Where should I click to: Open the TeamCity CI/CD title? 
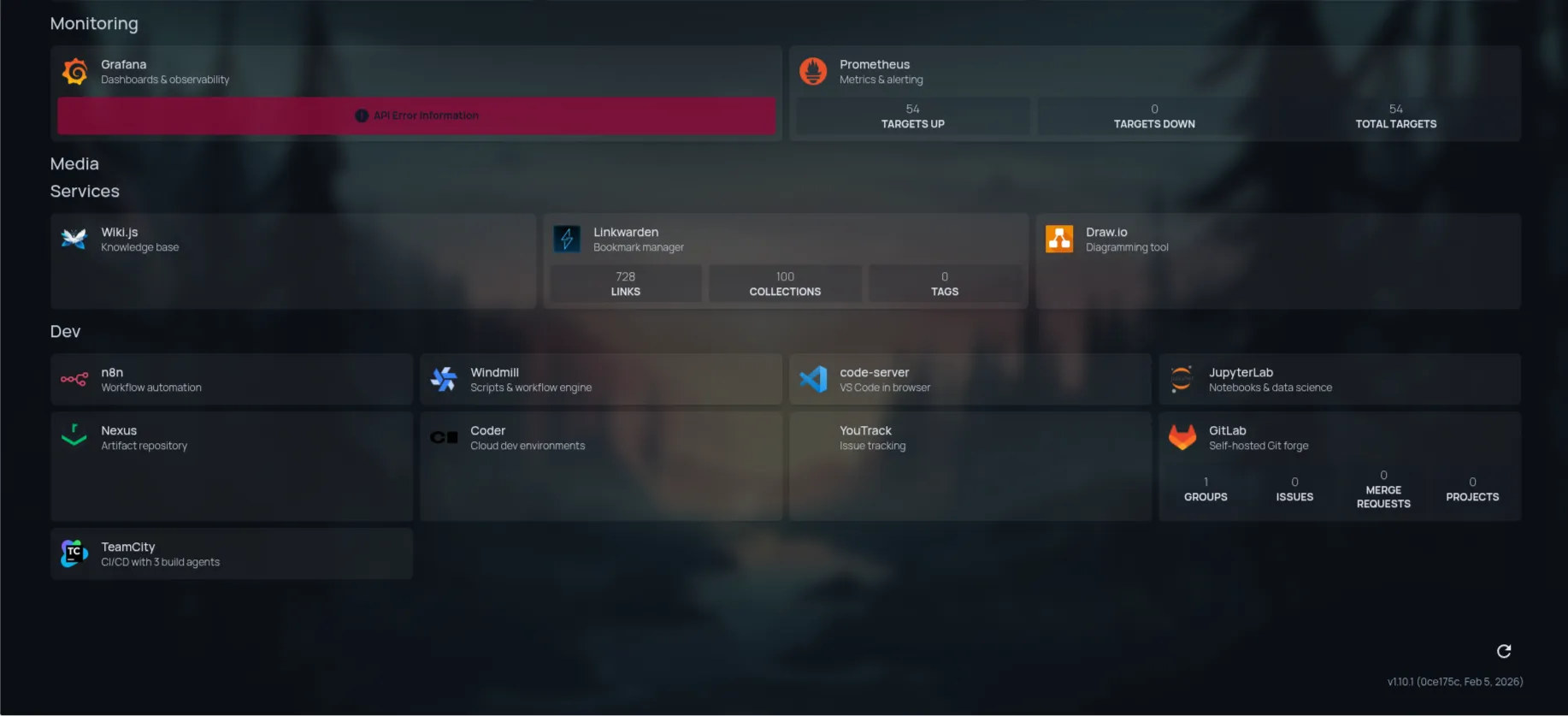coord(128,547)
